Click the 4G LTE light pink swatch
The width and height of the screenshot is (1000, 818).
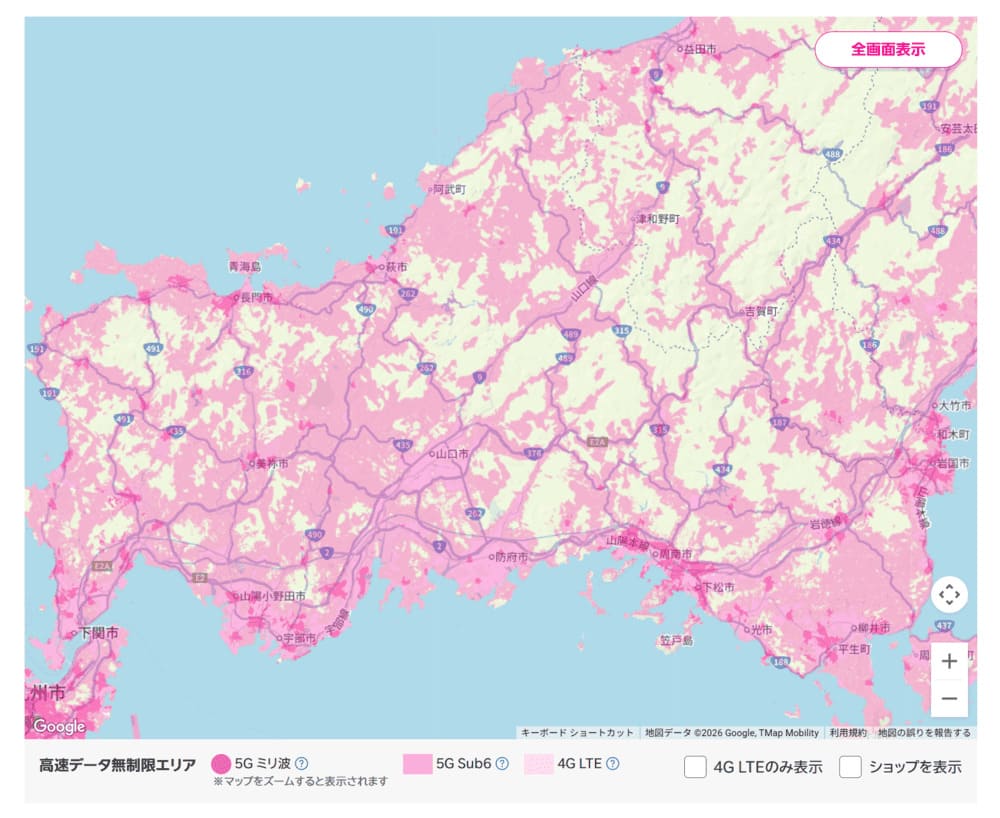[x=539, y=764]
